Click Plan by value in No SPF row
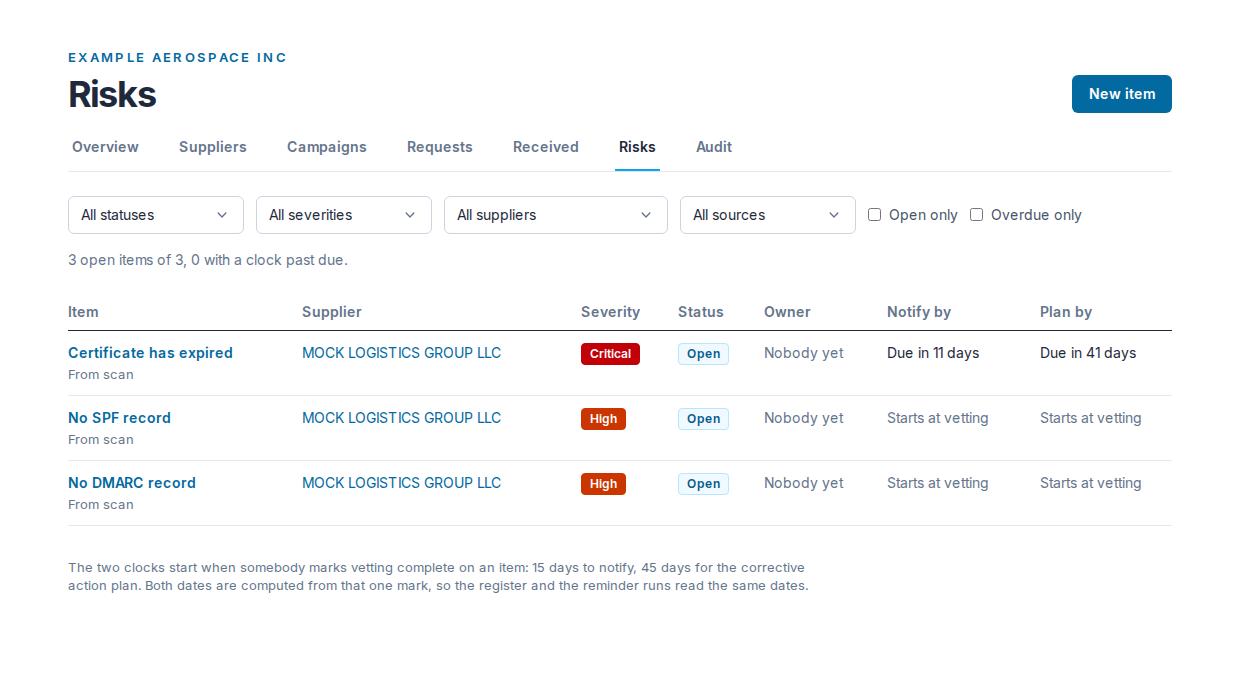 point(1090,418)
